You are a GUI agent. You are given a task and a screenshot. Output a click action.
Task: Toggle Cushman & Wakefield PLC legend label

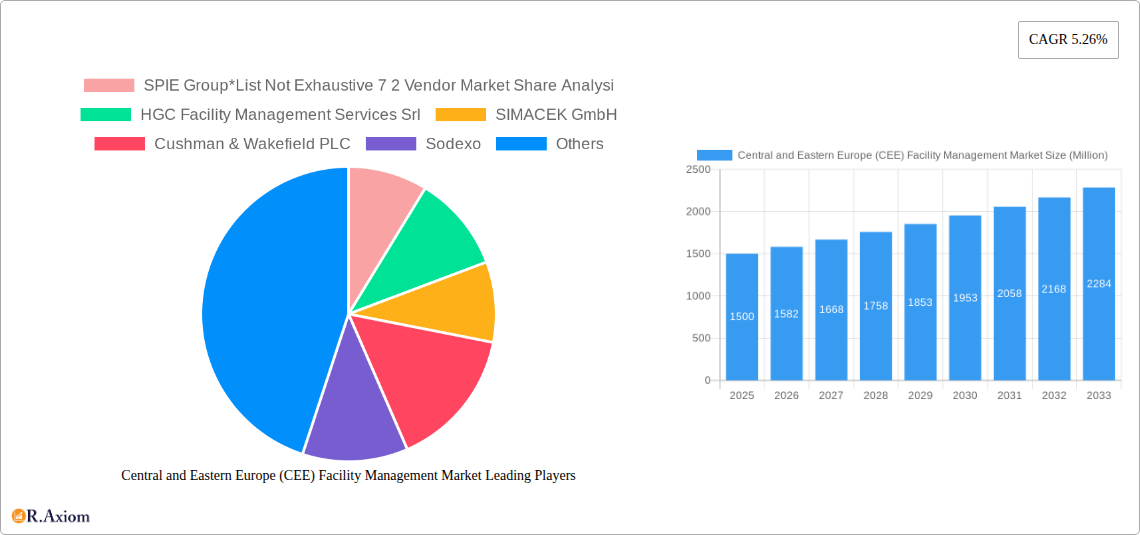coord(252,144)
